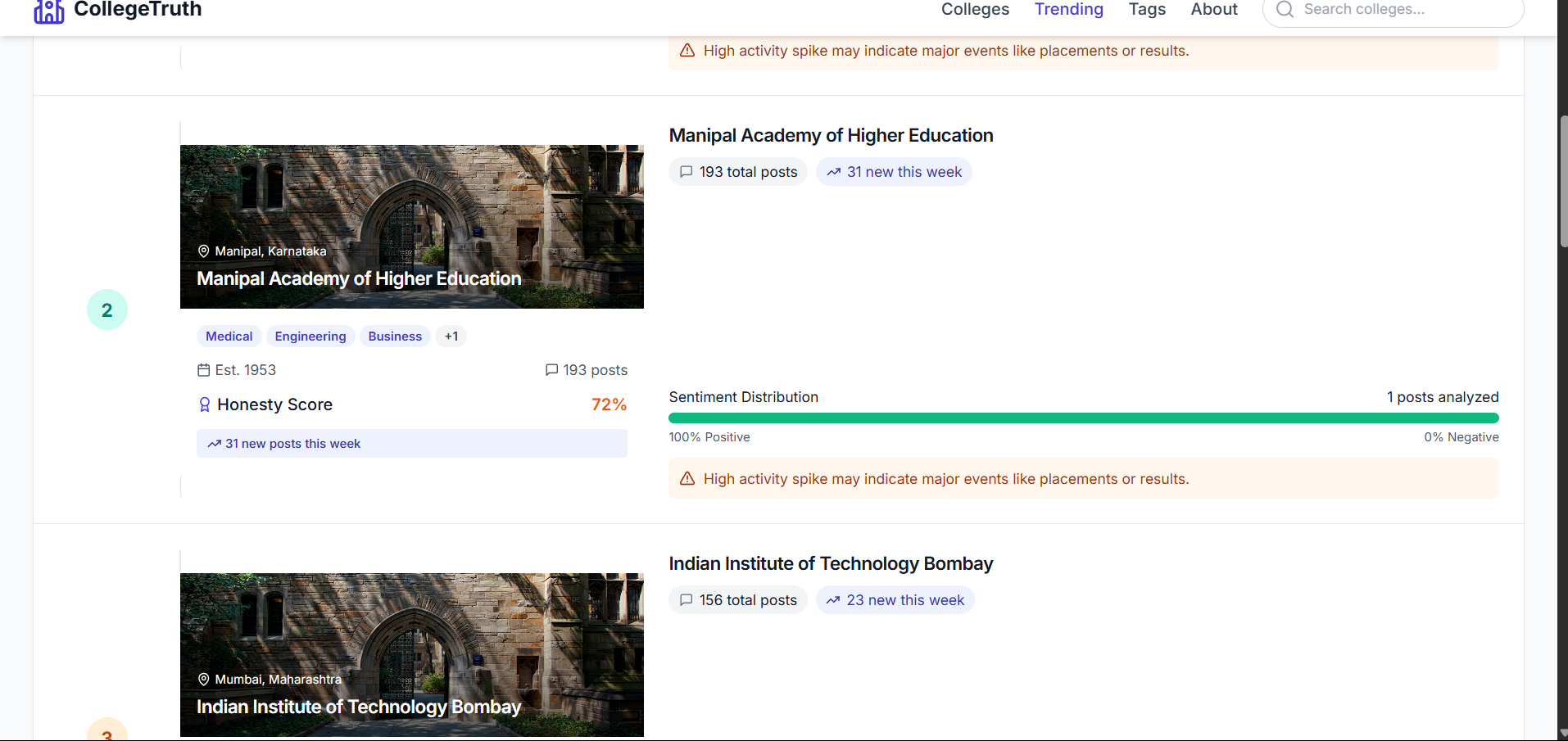The height and width of the screenshot is (741, 1568).
Task: Click the 156 total posts badge
Action: point(738,600)
